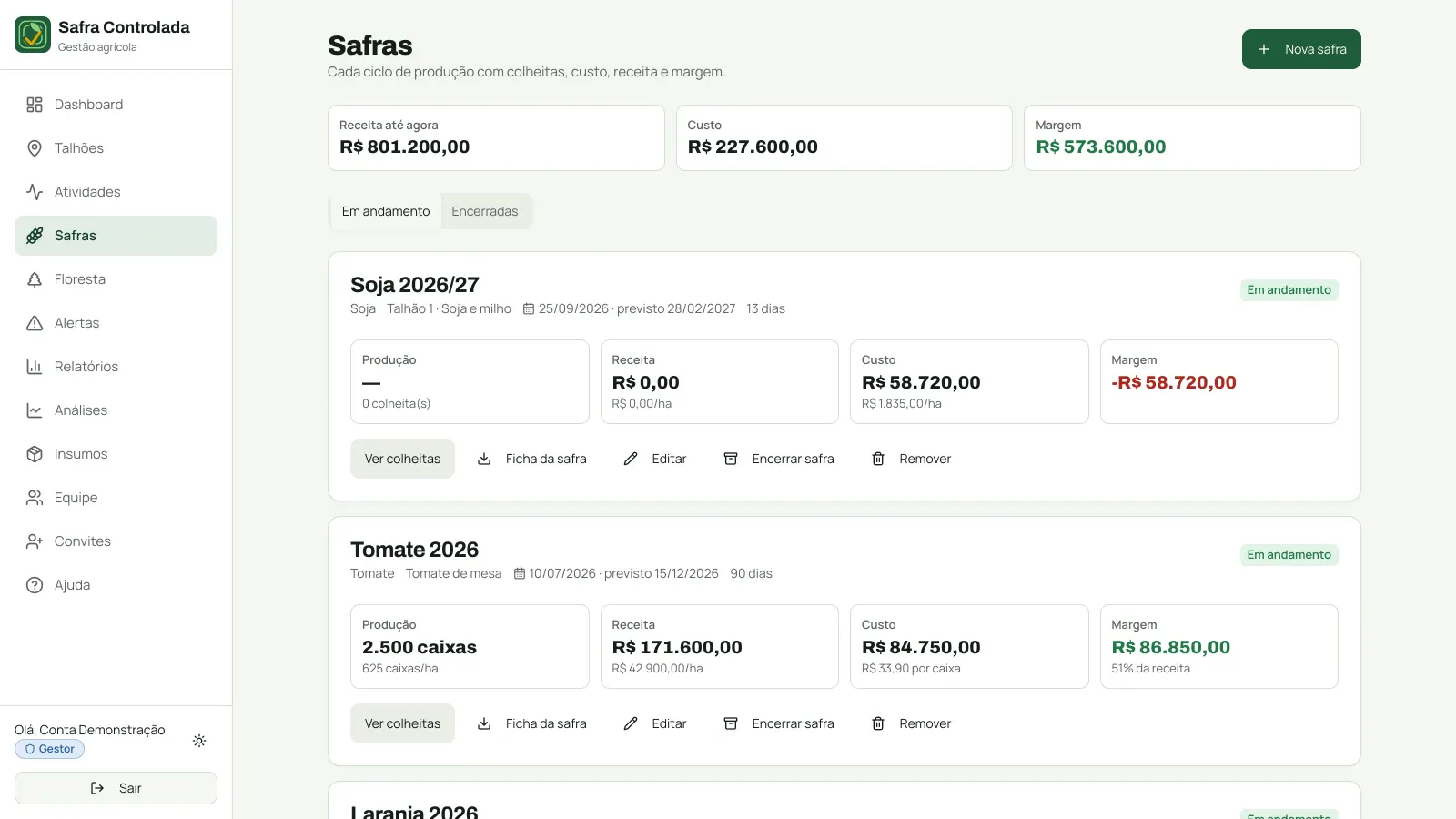Click the Gestor role badge
This screenshot has height=819, width=1456.
[x=50, y=749]
